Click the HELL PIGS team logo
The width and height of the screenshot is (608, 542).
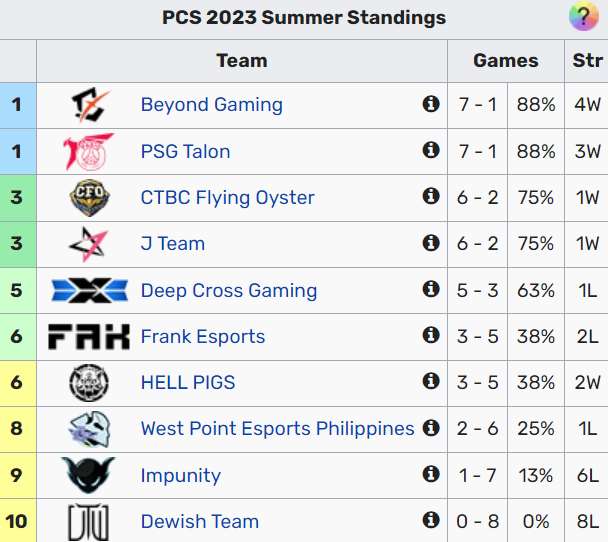pyautogui.click(x=89, y=383)
